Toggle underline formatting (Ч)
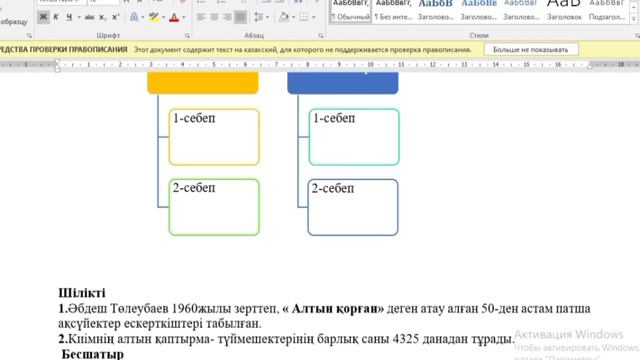This screenshot has width=640, height=360. coord(69,17)
